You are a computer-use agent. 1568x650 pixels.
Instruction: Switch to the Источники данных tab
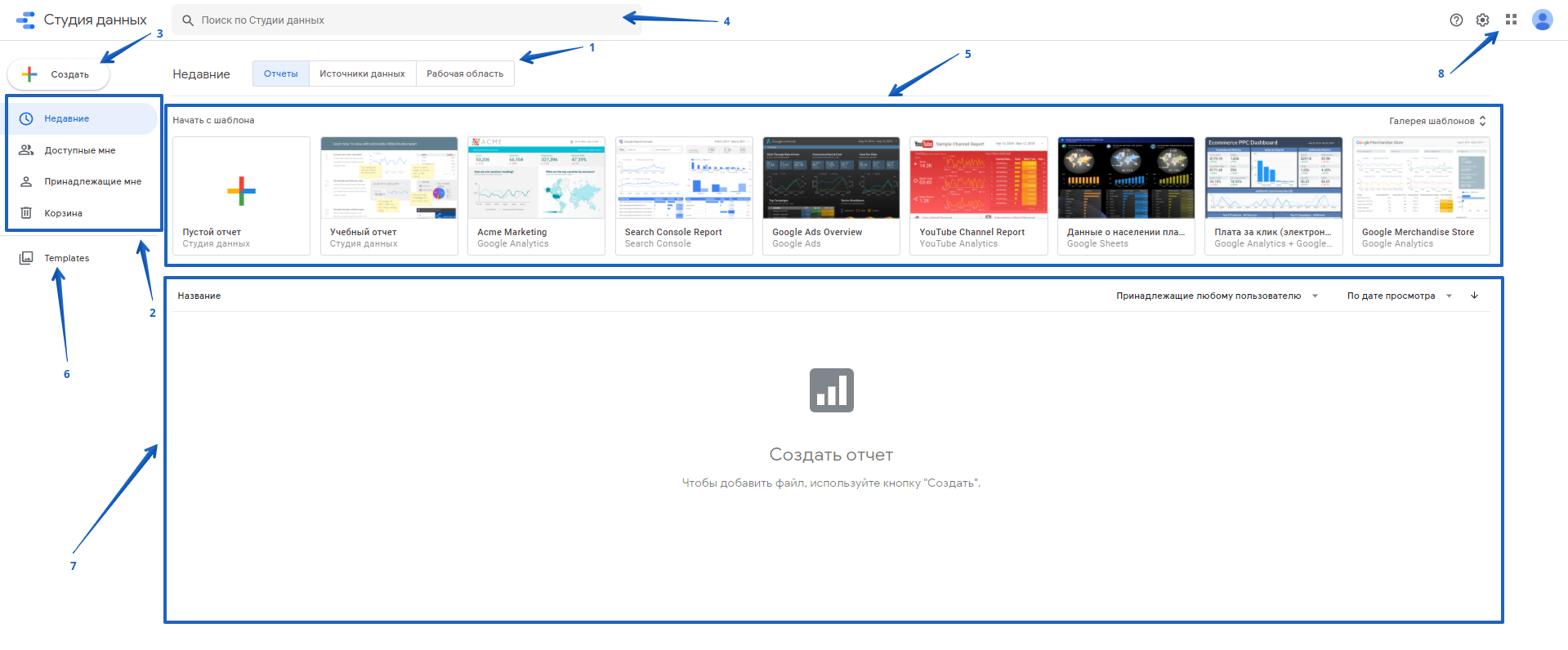(362, 73)
